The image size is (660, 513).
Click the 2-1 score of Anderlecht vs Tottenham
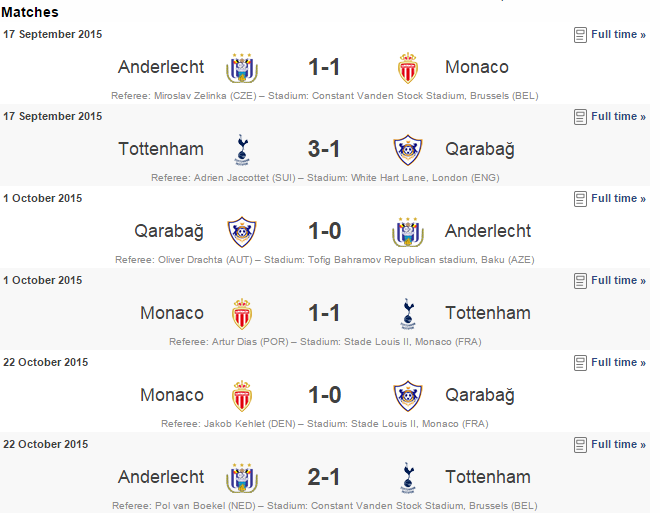[324, 477]
